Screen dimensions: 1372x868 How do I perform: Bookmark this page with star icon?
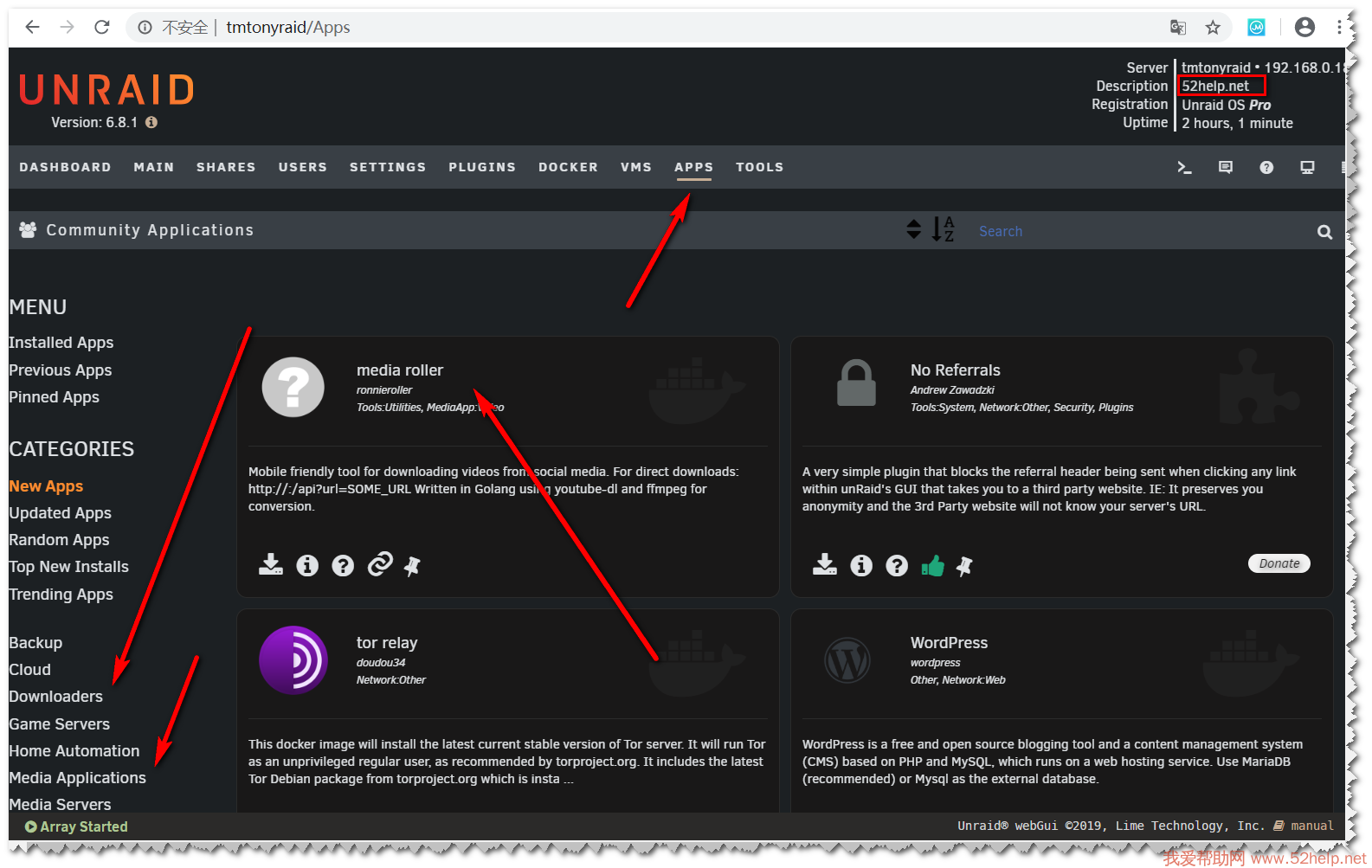pos(1213,28)
